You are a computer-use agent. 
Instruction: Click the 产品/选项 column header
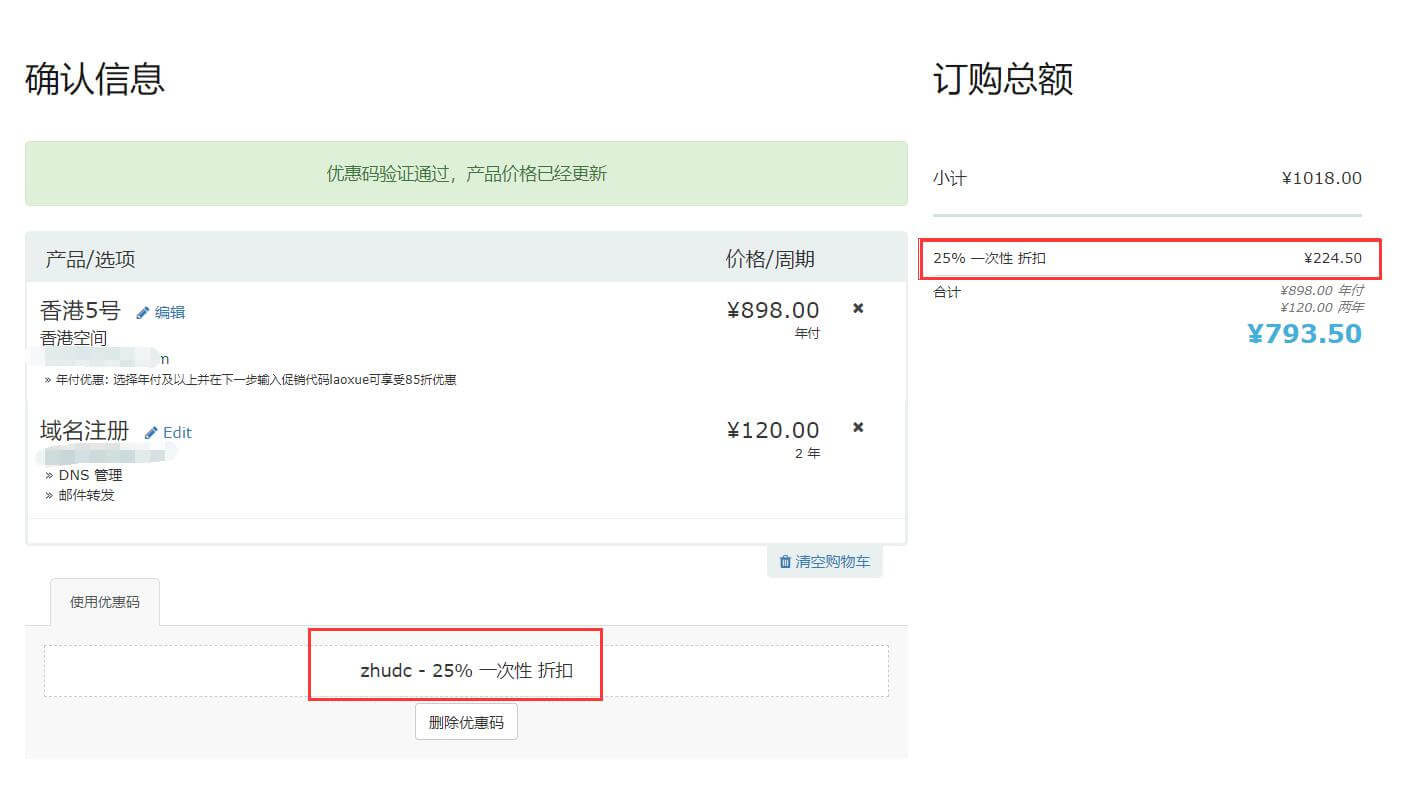coord(90,260)
